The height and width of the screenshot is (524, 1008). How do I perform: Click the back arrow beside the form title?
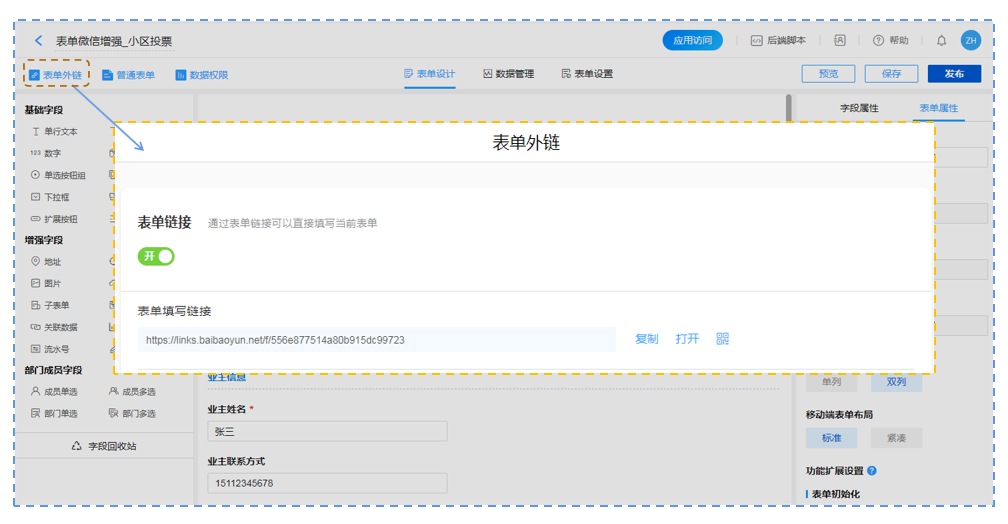39,41
